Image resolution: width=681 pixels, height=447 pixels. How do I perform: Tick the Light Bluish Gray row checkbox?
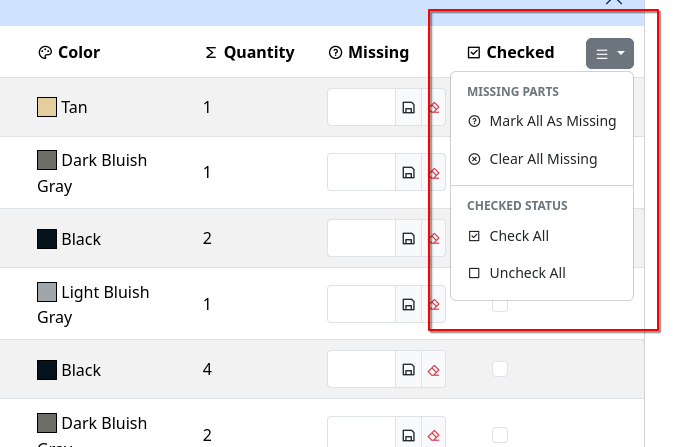[x=500, y=304]
